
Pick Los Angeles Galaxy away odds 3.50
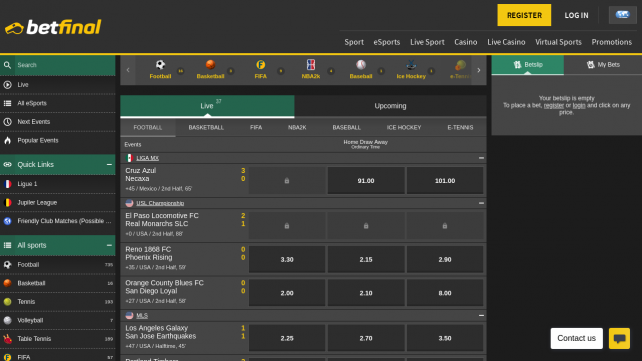click(445, 338)
